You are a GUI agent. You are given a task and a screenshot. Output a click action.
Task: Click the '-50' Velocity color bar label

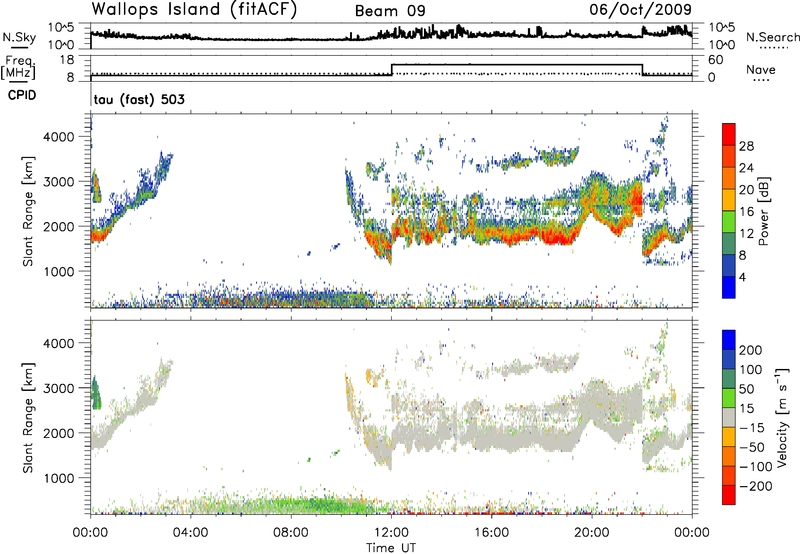click(752, 447)
